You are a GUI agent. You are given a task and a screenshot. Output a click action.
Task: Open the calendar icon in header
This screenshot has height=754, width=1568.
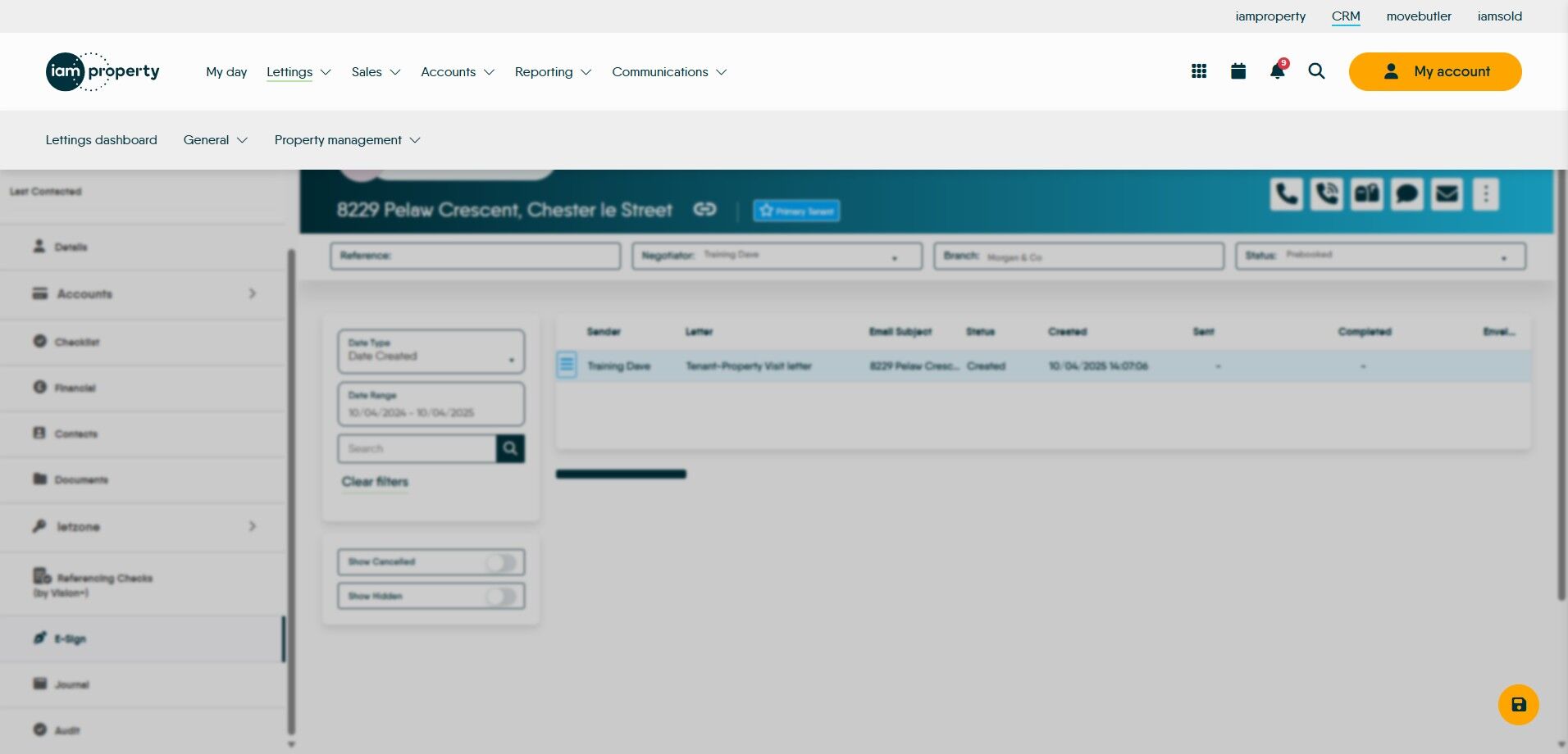click(x=1238, y=71)
